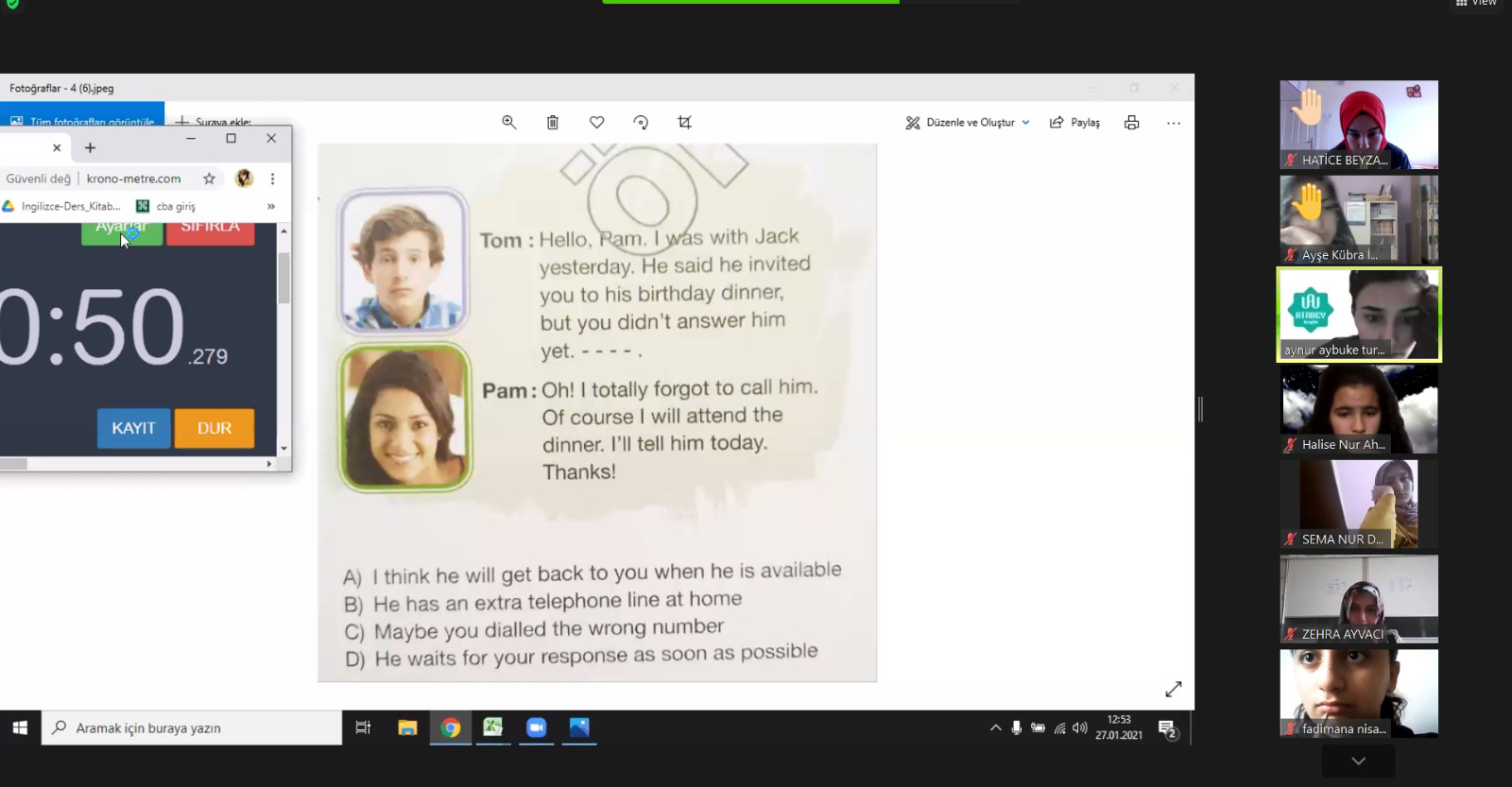Open the print icon in Photos
Image resolution: width=1512 pixels, height=787 pixels.
[x=1131, y=123]
